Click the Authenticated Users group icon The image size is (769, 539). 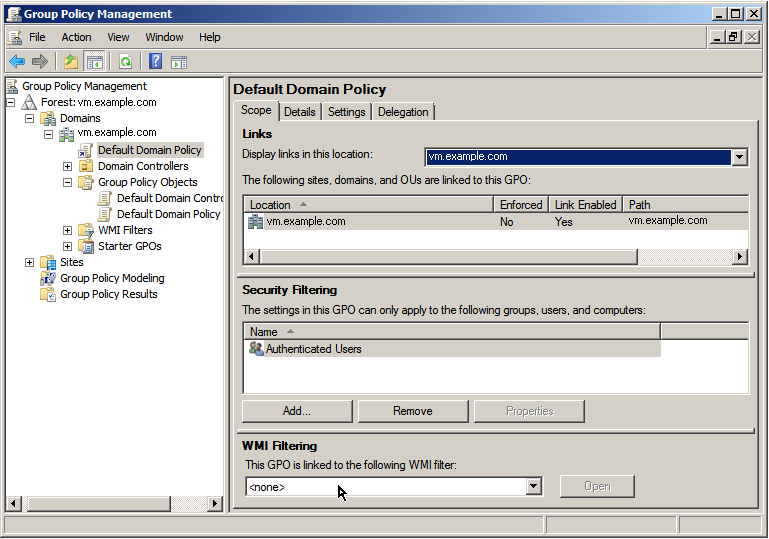pyautogui.click(x=256, y=349)
